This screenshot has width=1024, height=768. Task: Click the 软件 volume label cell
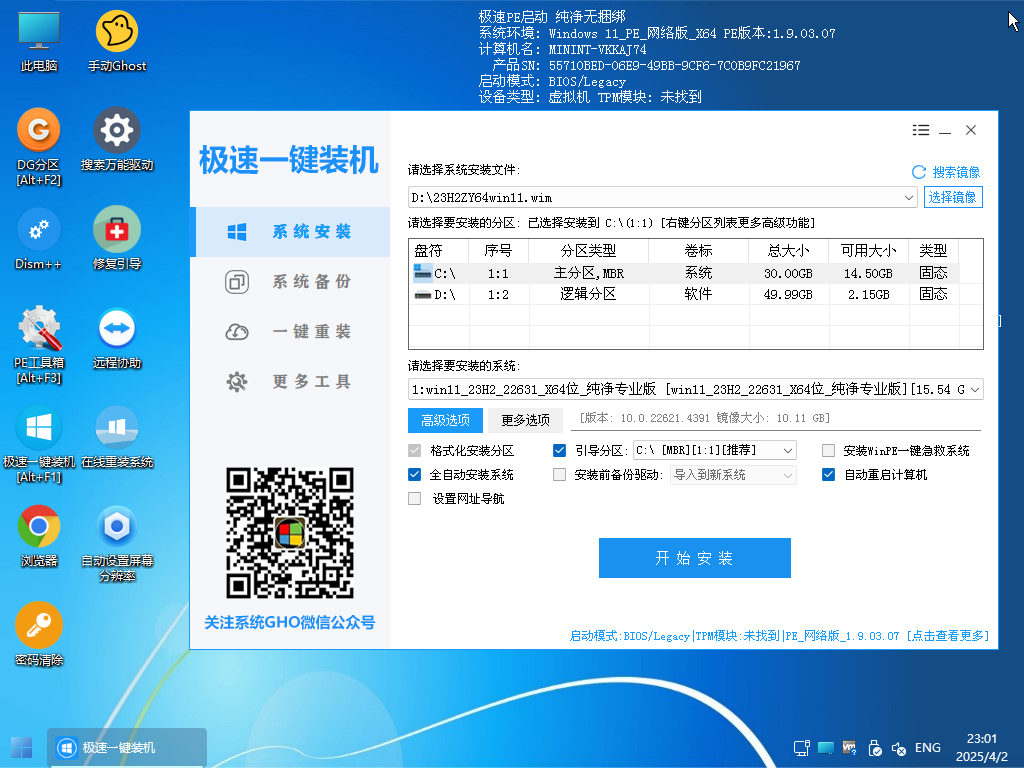pos(698,295)
